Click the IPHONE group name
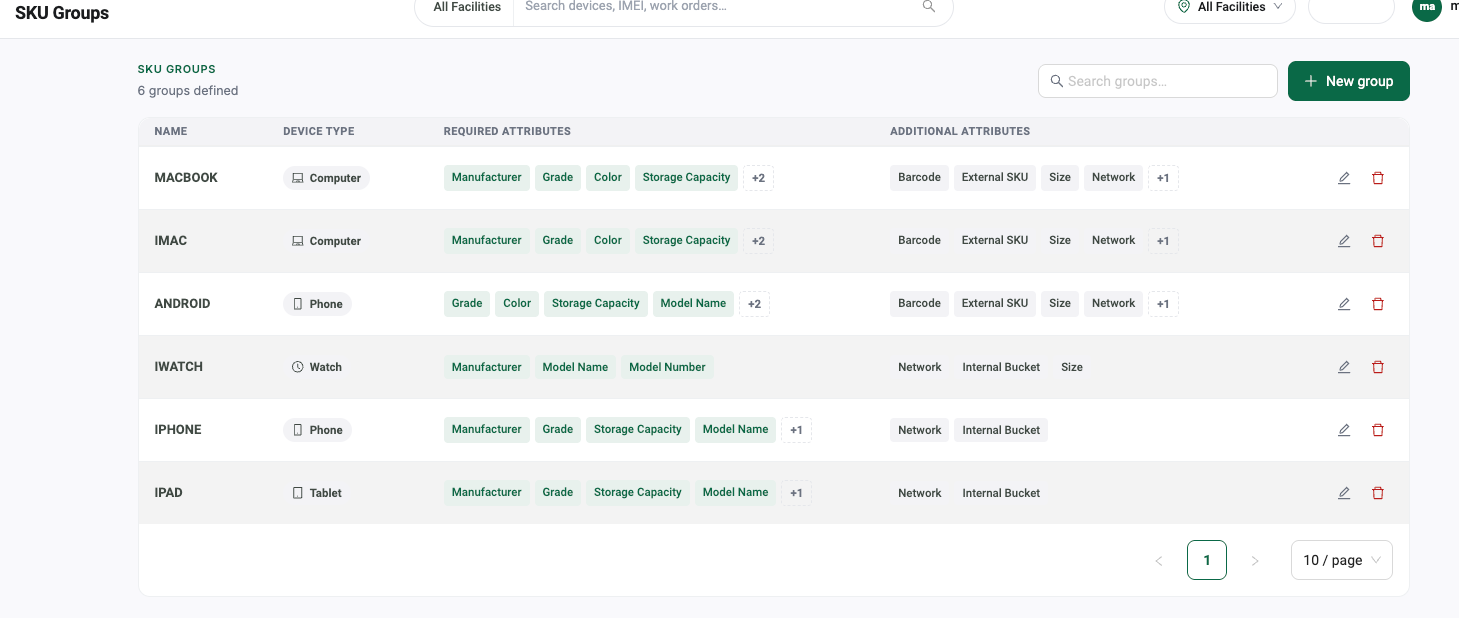 coord(178,429)
